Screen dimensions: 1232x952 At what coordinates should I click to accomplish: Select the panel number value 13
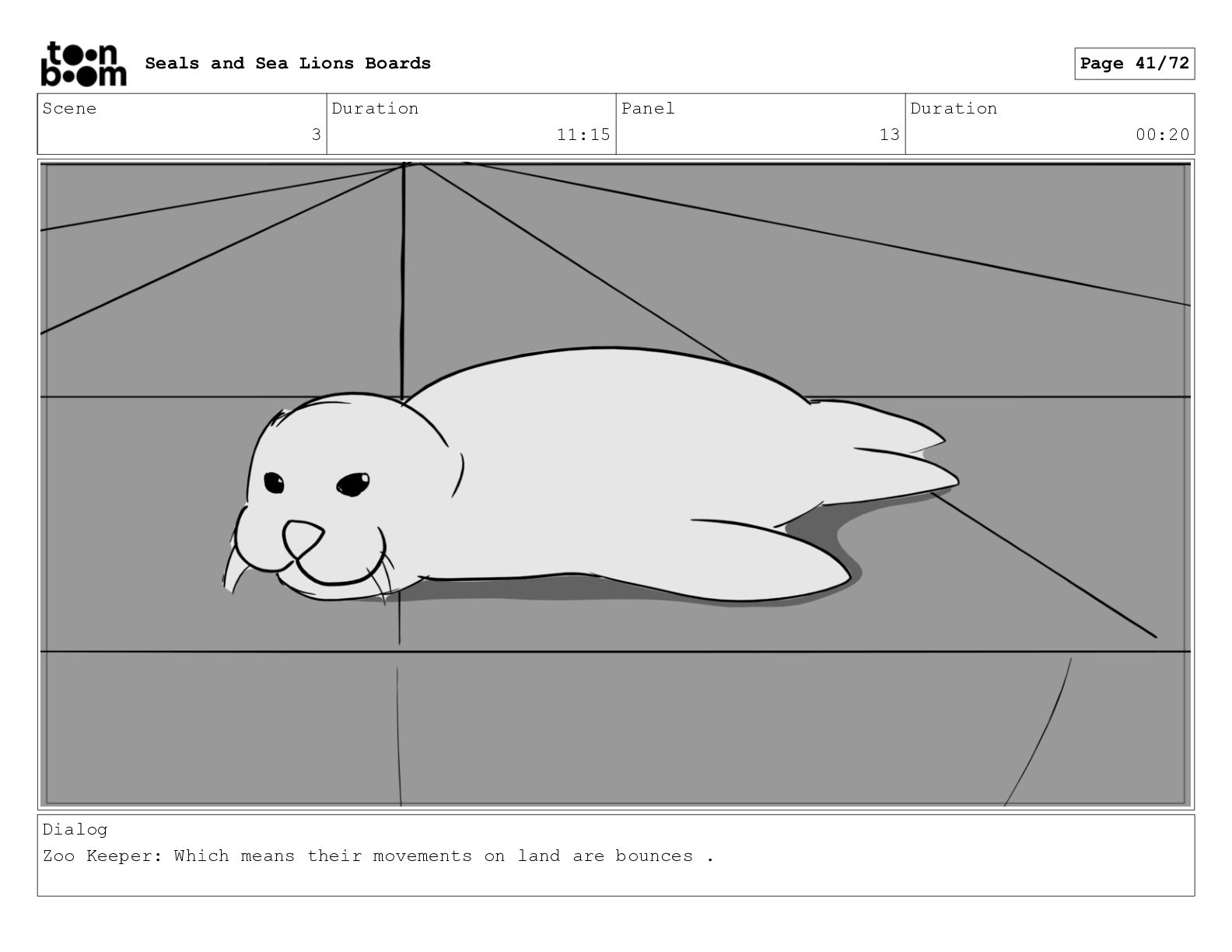click(x=889, y=135)
